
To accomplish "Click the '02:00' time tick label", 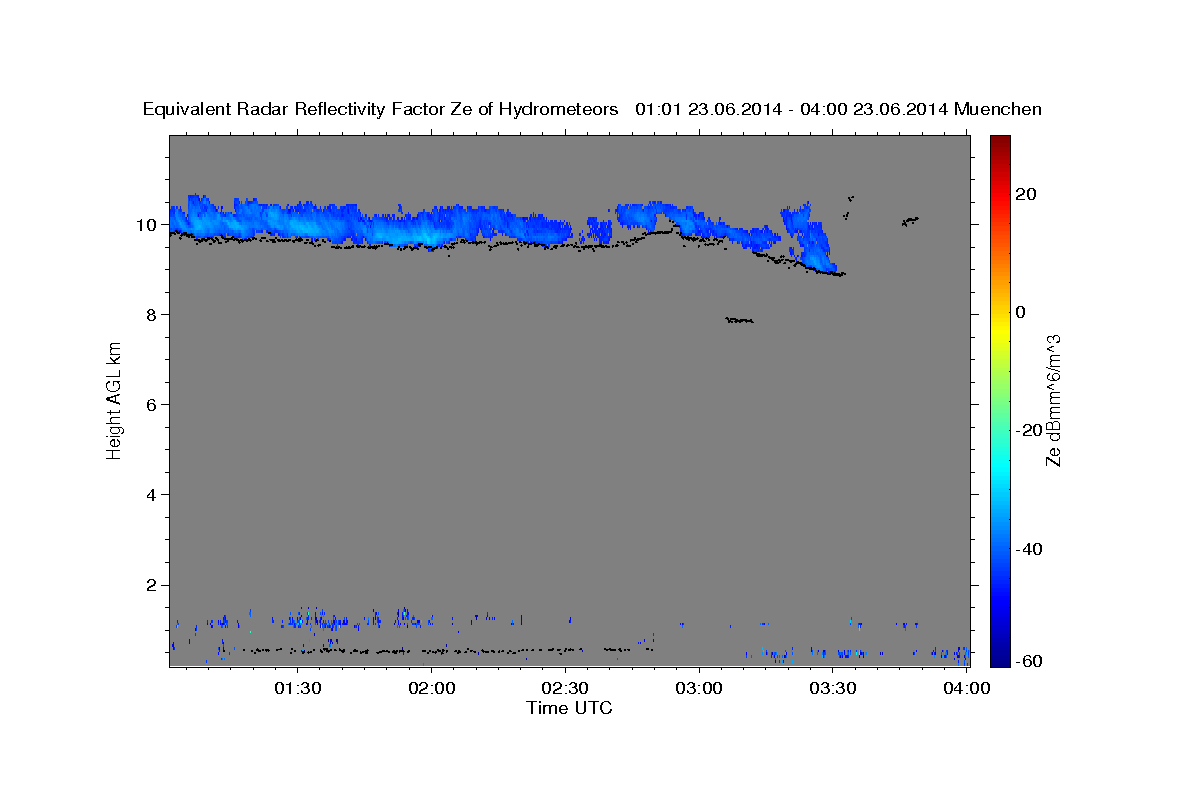I will click(x=431, y=688).
